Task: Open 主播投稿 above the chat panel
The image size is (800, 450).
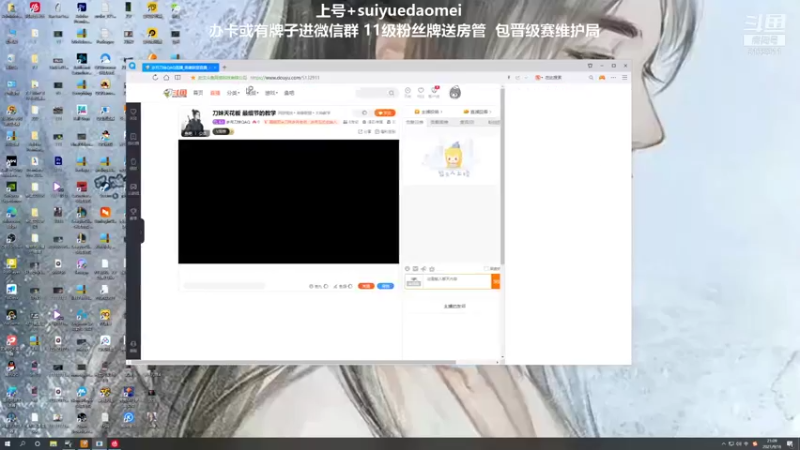Action: pos(428,112)
